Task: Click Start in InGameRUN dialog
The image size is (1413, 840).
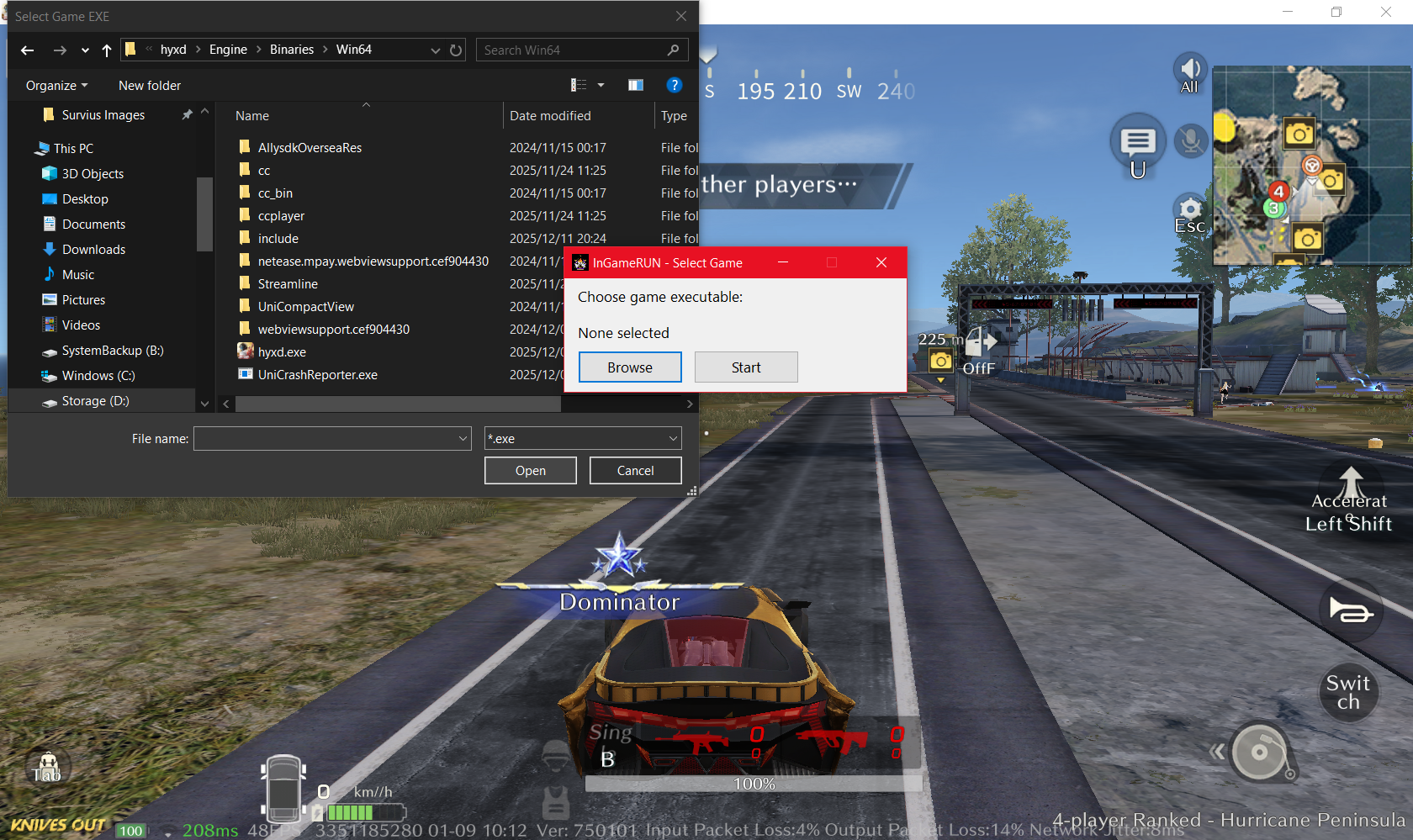Action: click(x=746, y=367)
